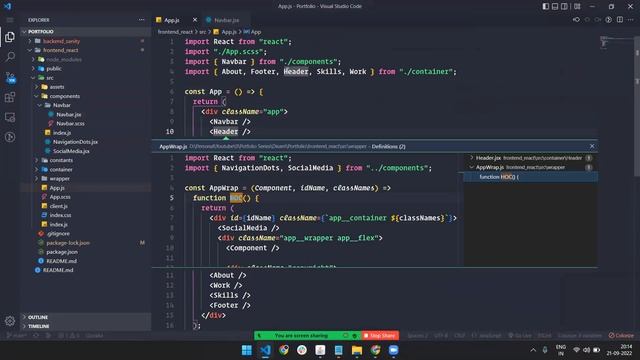Screen dimensions: 640x360
Task: Toggle secondary side bar layout button
Action: coord(564,6)
